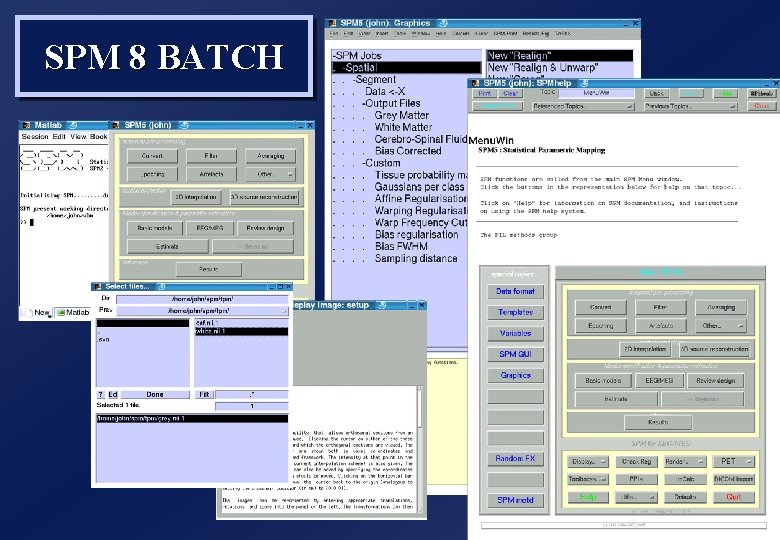
Task: Click the Filt filter text field
Action: (x=252, y=394)
